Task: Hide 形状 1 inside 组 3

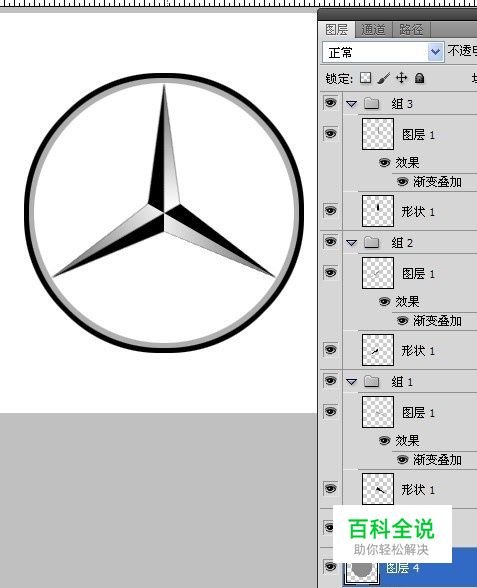Action: click(x=330, y=211)
